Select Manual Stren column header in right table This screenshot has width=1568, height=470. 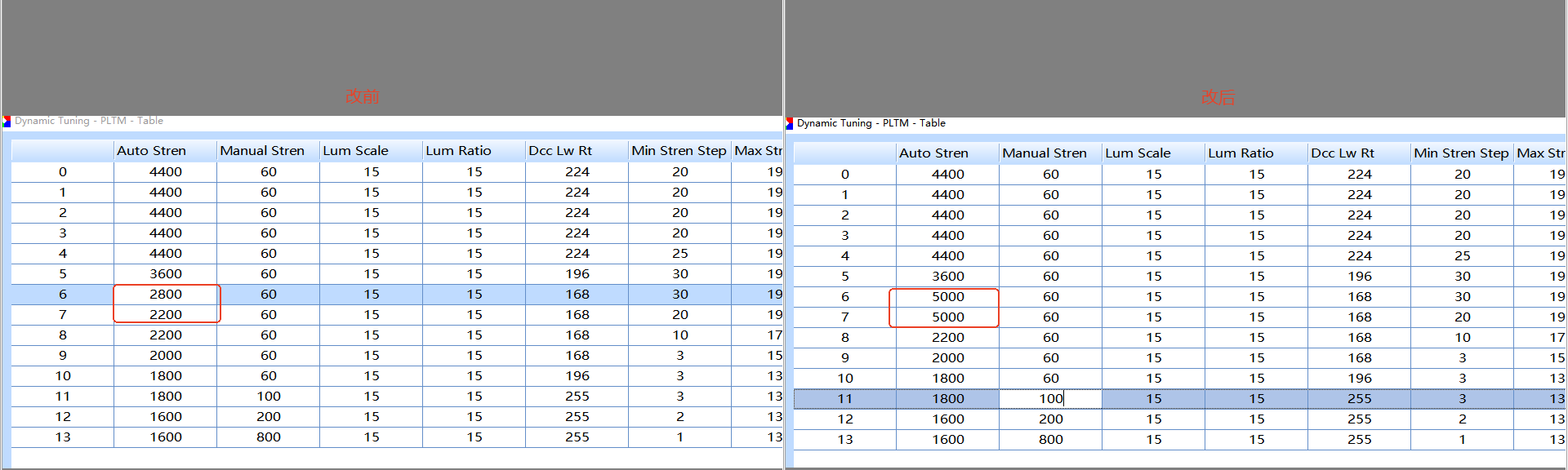1050,153
